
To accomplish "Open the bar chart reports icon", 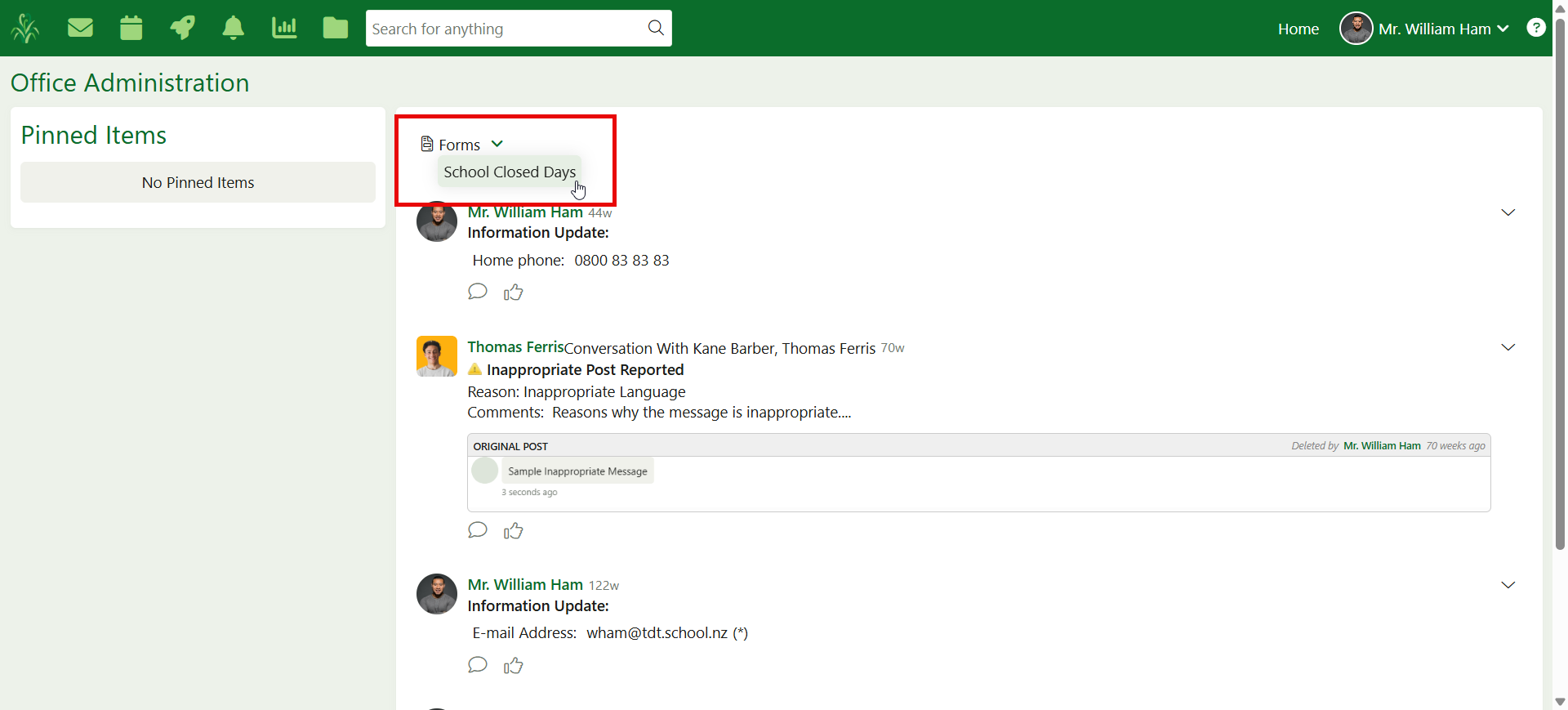I will point(284,29).
